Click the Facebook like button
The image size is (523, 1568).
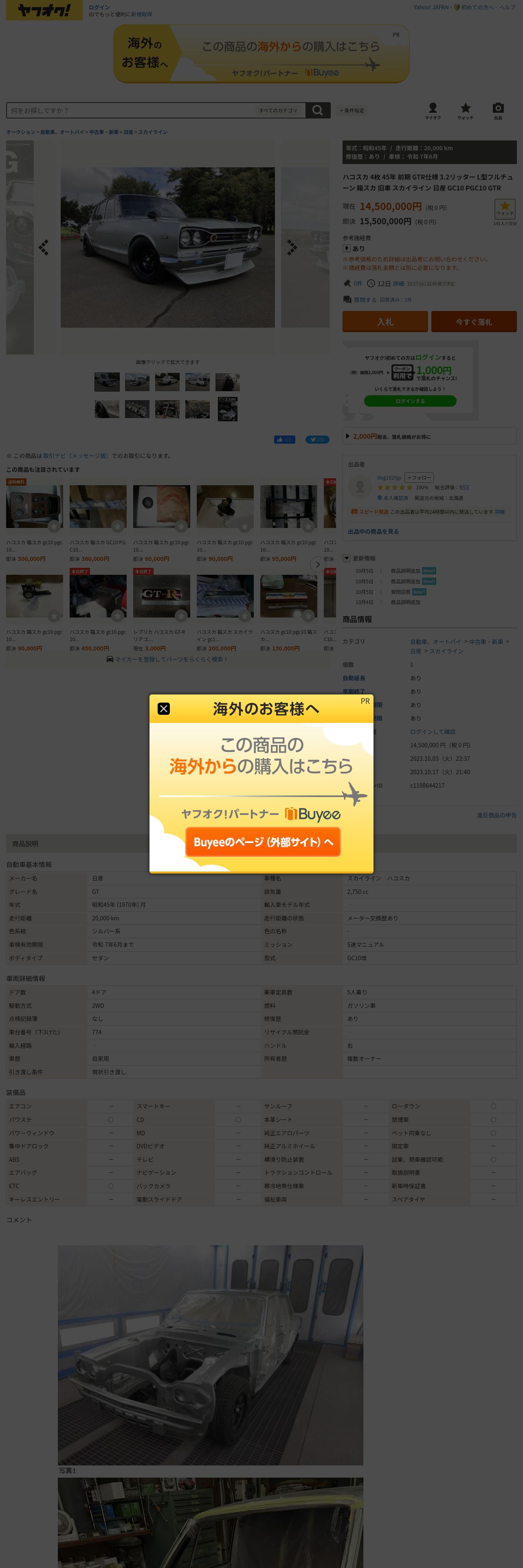pyautogui.click(x=284, y=440)
